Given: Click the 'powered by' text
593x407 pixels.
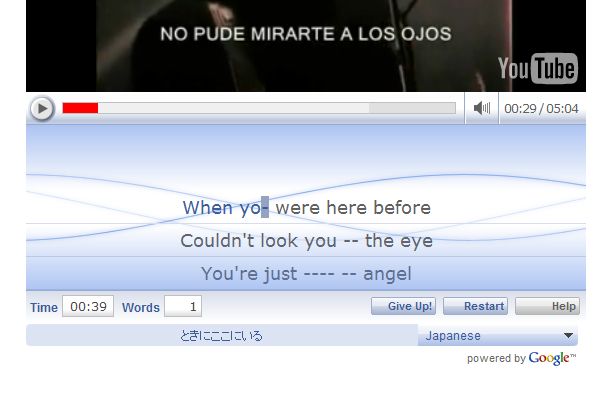Looking at the screenshot, I should [x=496, y=358].
